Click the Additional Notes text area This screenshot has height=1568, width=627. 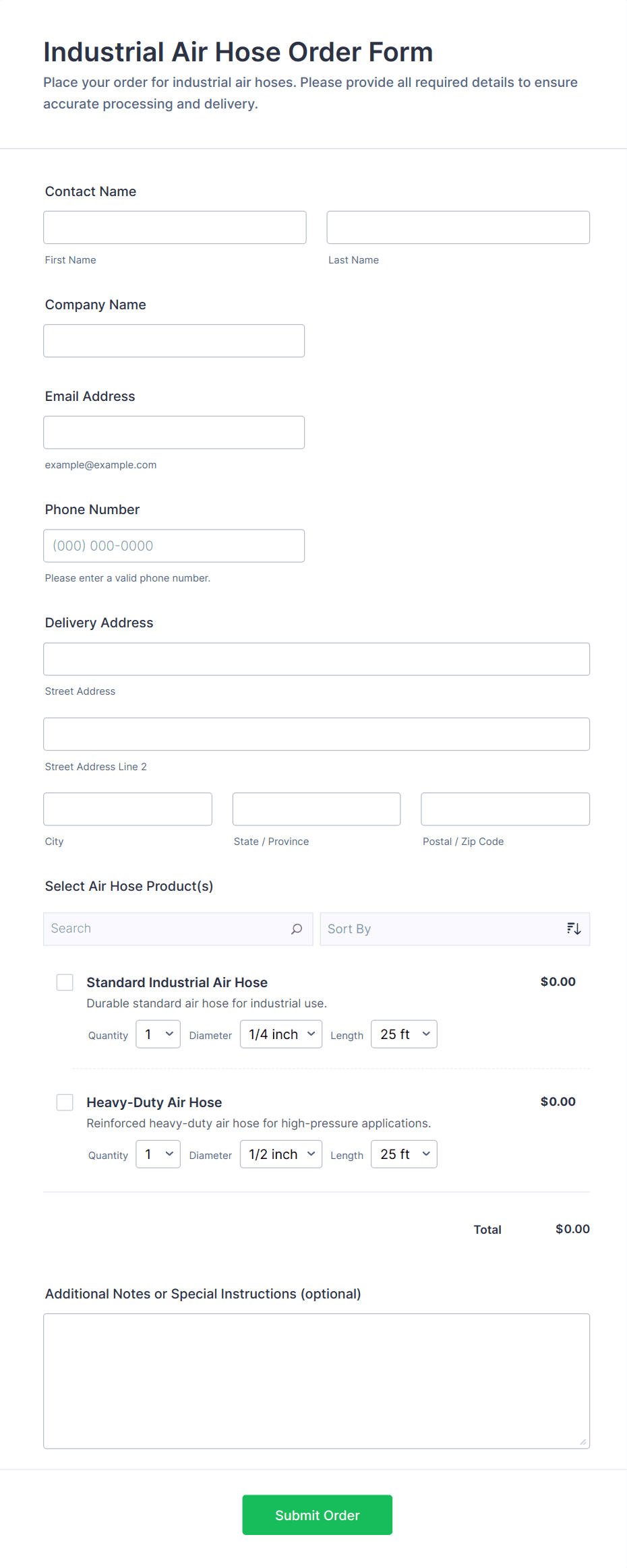316,1381
